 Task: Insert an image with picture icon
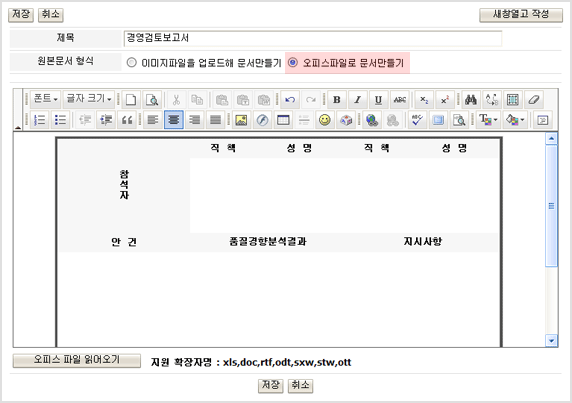pos(241,120)
